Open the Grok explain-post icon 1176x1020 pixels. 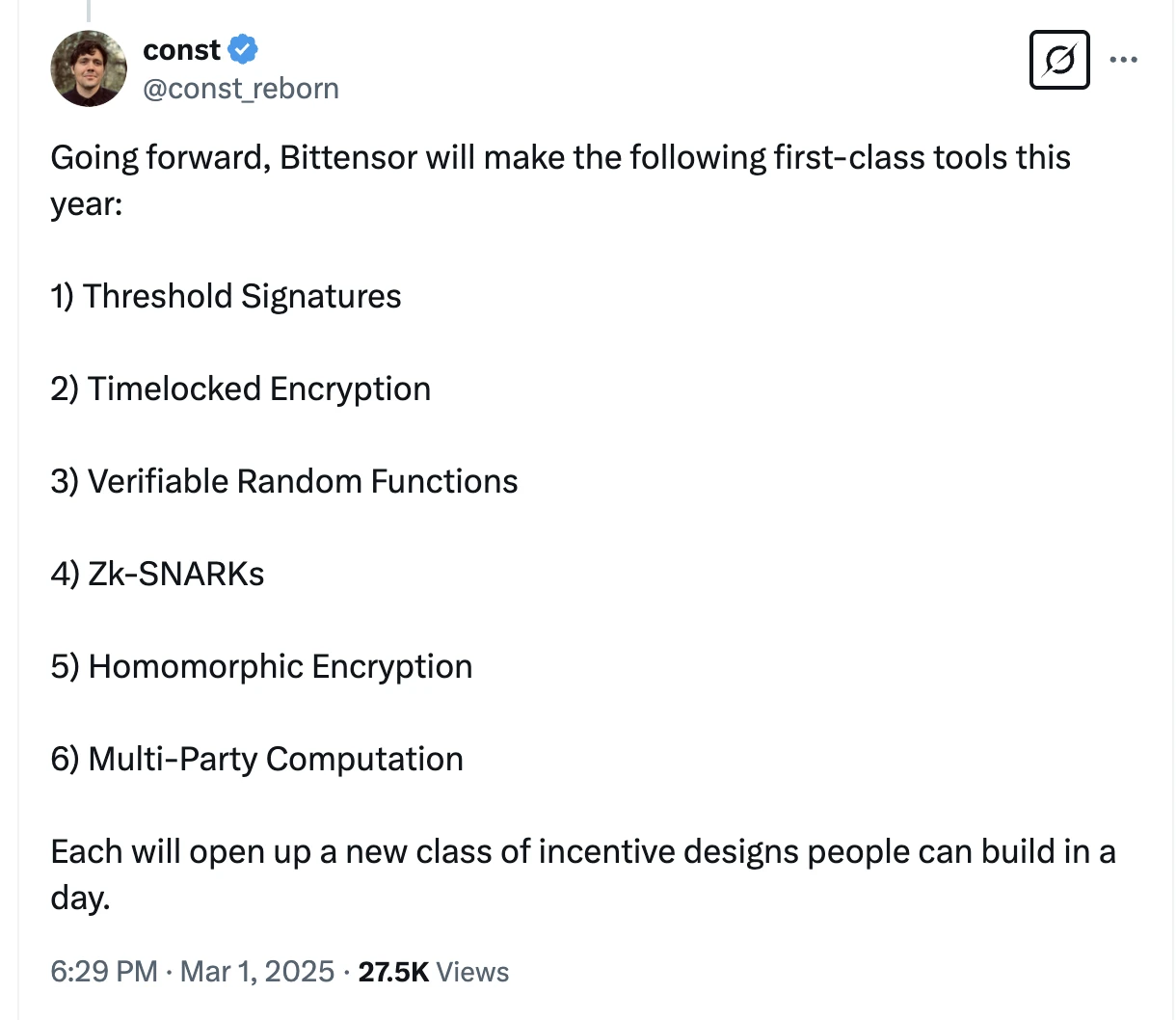point(1058,60)
